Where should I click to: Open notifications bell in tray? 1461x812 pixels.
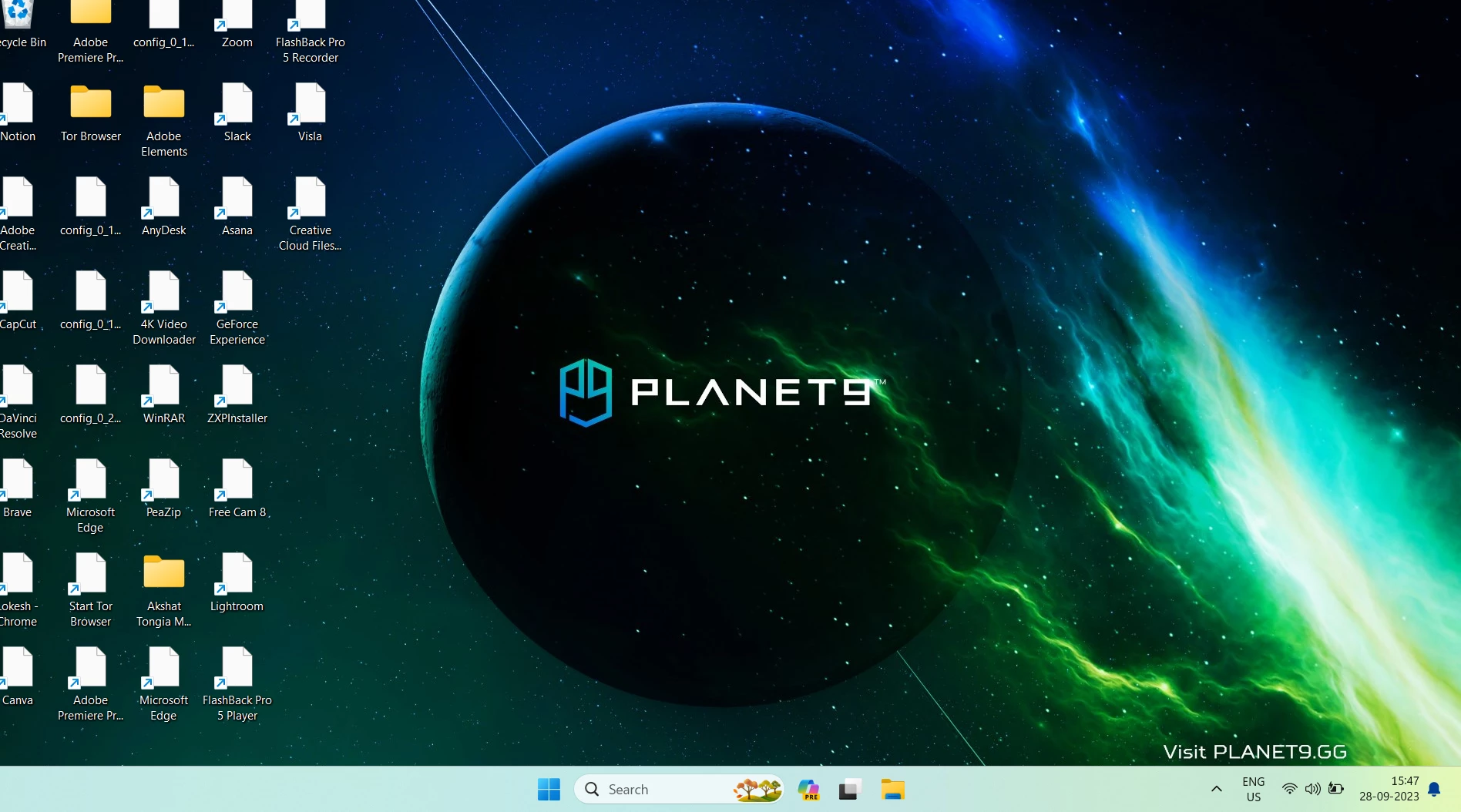coord(1434,789)
